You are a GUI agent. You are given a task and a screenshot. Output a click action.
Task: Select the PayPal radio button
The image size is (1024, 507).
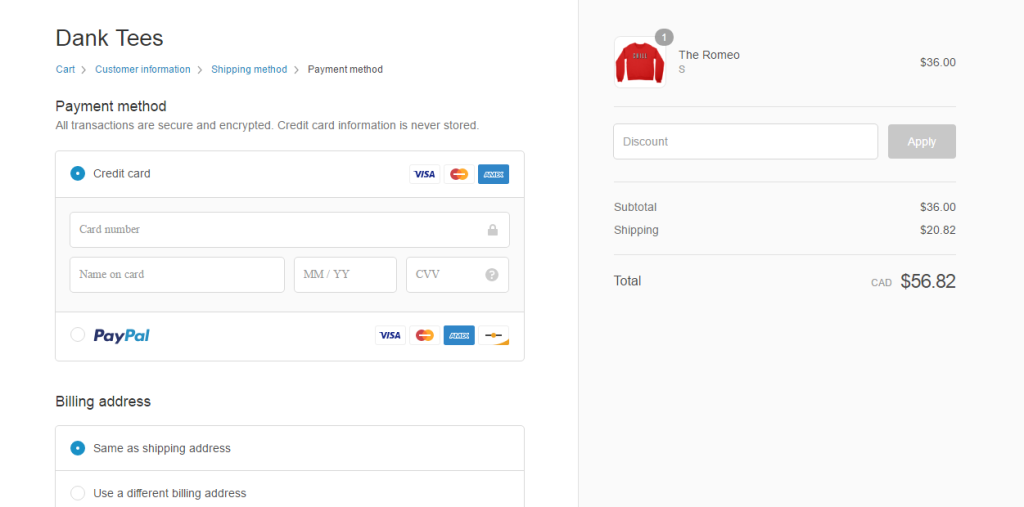tap(78, 335)
